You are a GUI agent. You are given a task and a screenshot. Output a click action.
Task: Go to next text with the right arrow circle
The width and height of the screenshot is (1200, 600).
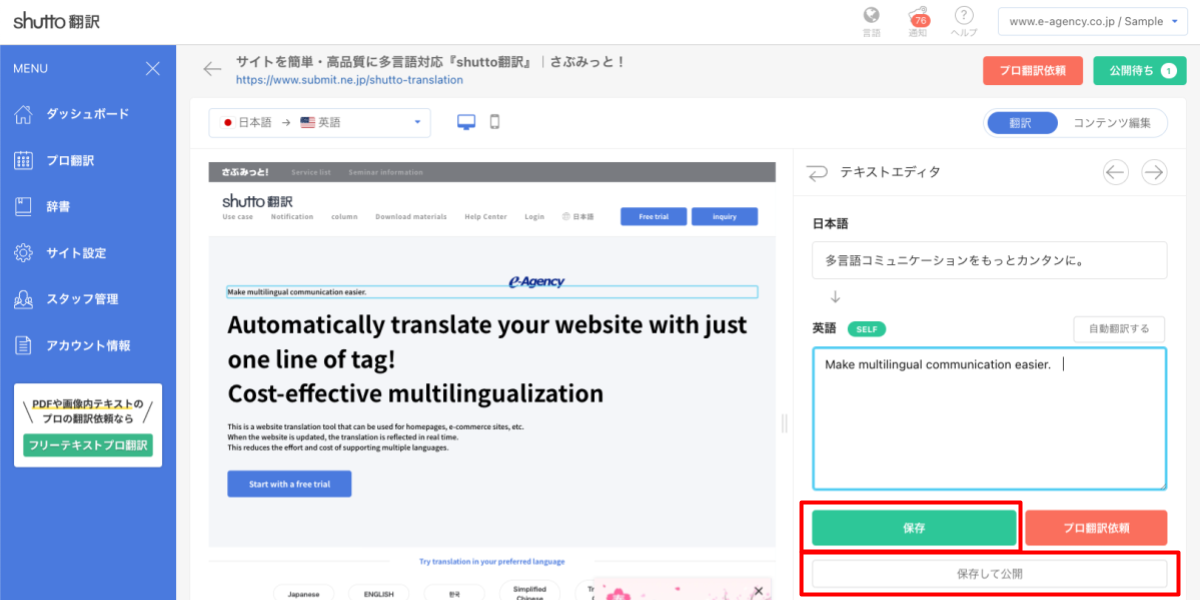[x=1154, y=172]
